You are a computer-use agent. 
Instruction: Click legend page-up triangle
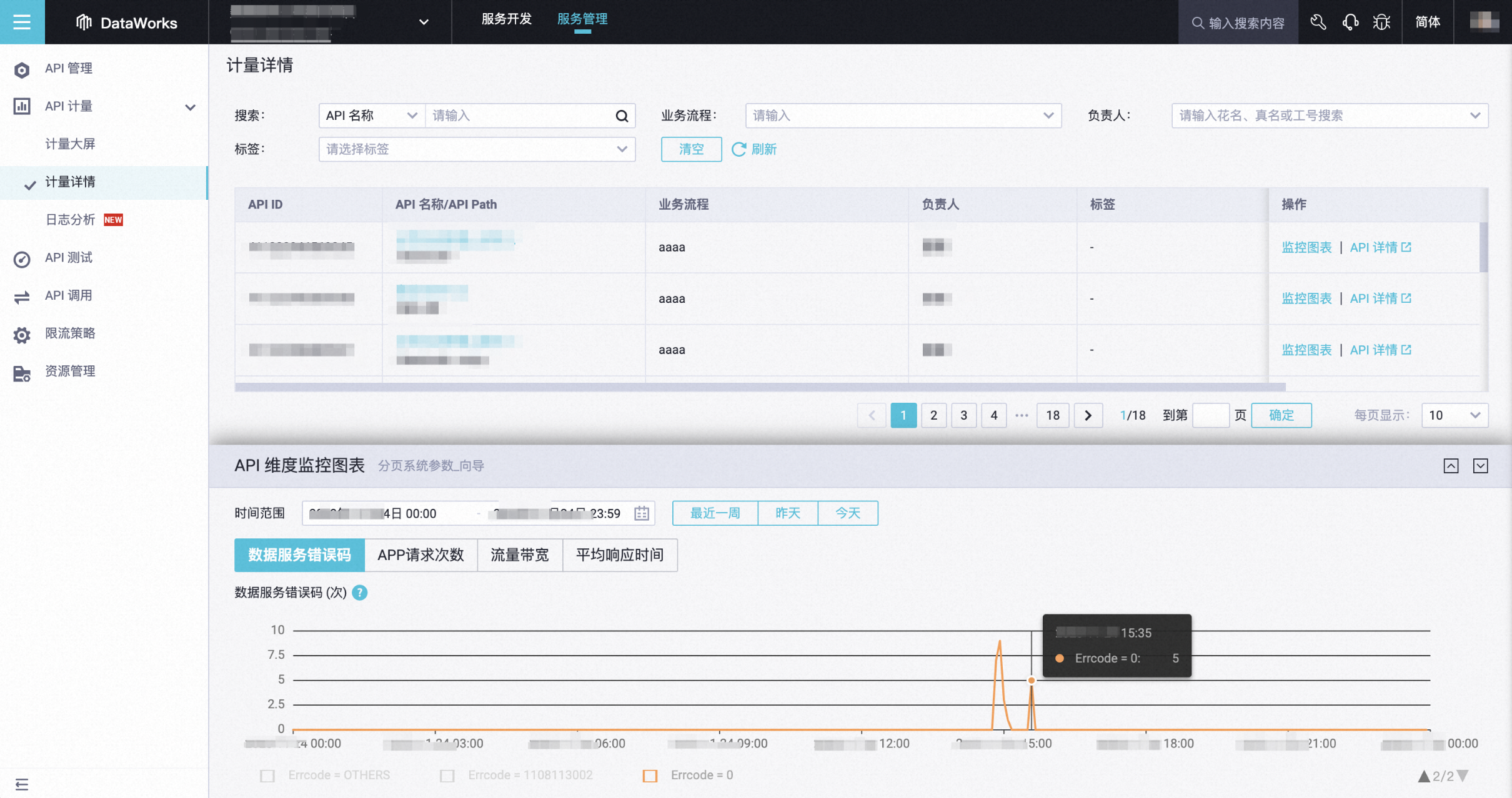[x=1424, y=776]
